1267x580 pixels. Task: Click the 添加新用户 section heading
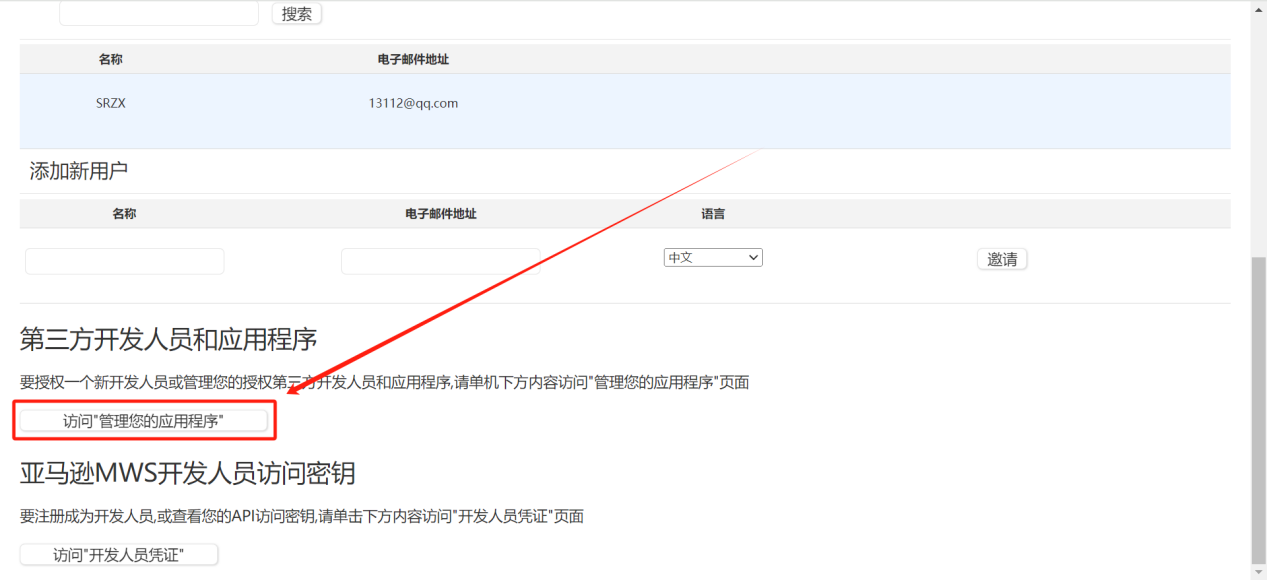[x=79, y=171]
